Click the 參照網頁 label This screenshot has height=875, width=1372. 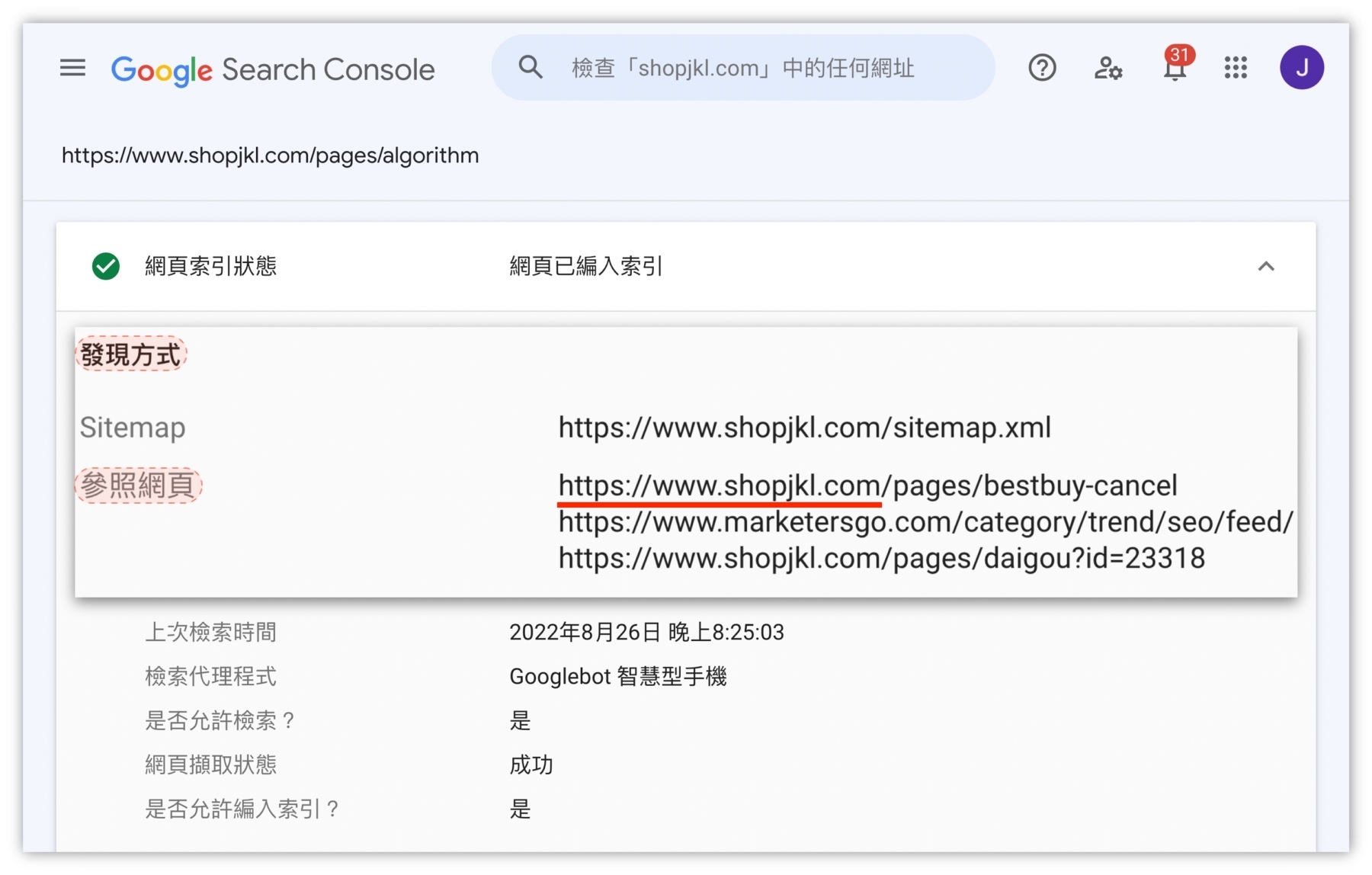(138, 486)
